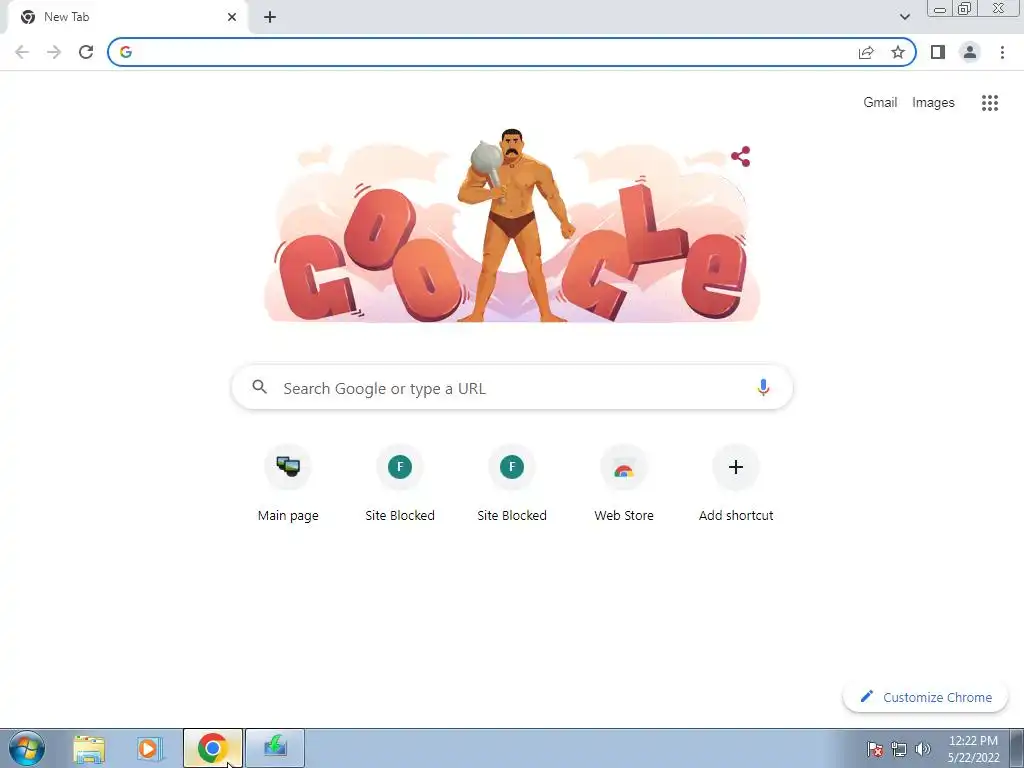Open the Action Center flag icon
This screenshot has height=768, width=1024.
tap(874, 749)
